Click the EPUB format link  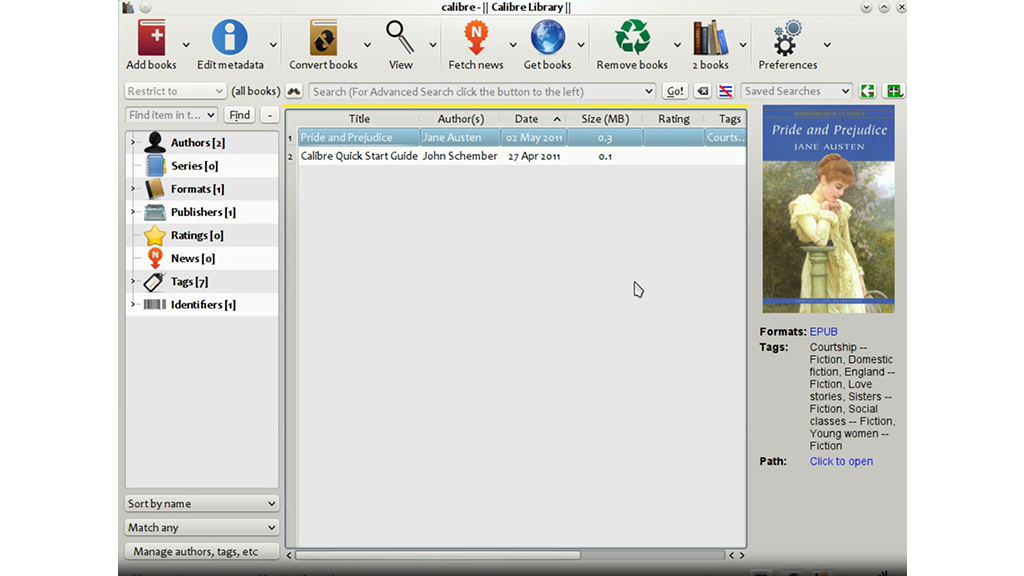point(823,332)
